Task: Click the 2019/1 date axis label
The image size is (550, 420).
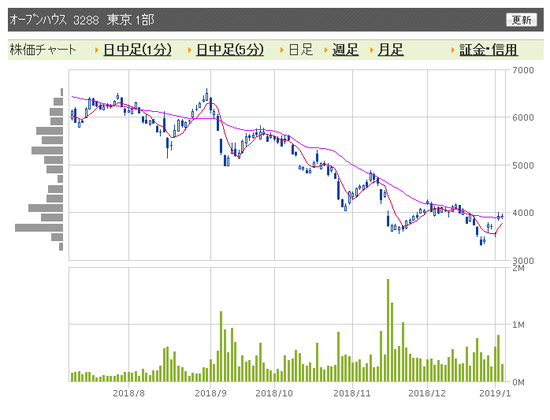Action: click(495, 393)
